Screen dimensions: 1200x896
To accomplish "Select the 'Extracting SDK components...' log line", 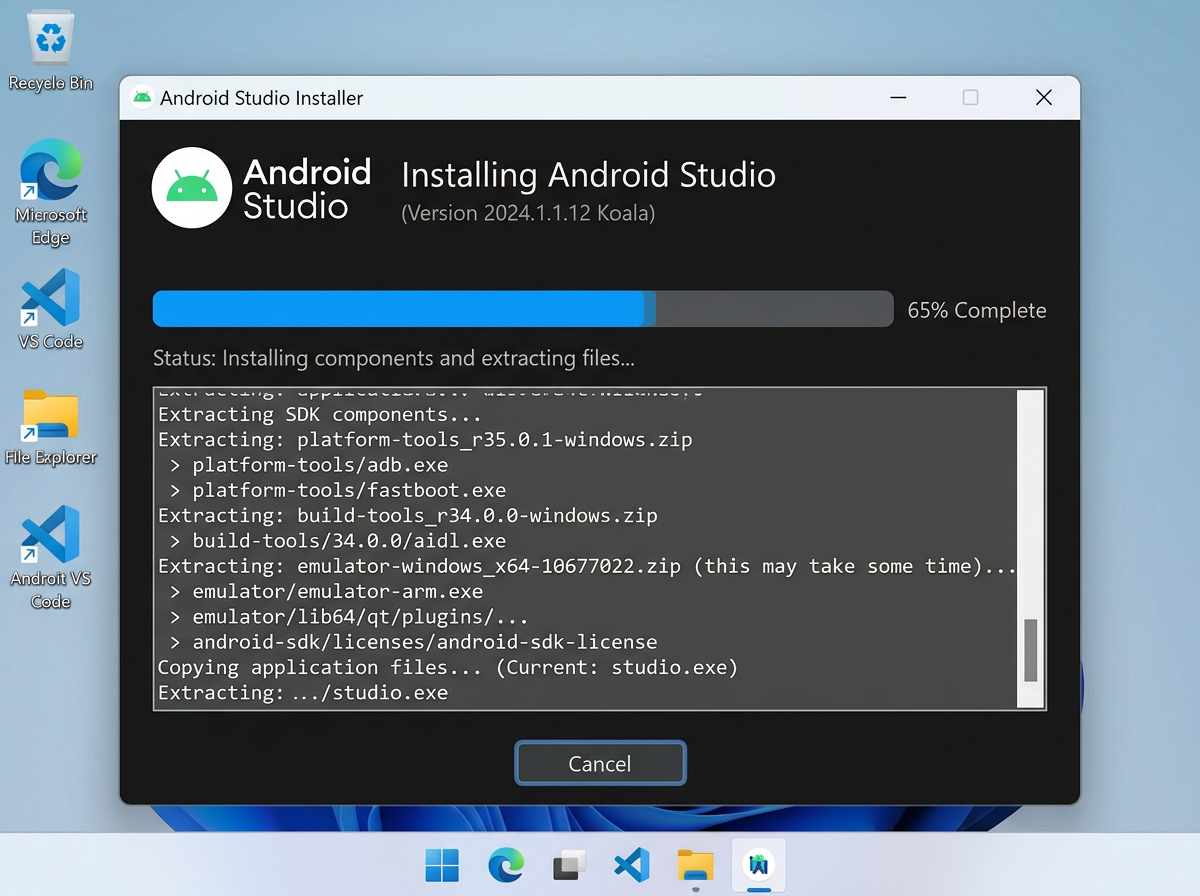I will pos(320,414).
